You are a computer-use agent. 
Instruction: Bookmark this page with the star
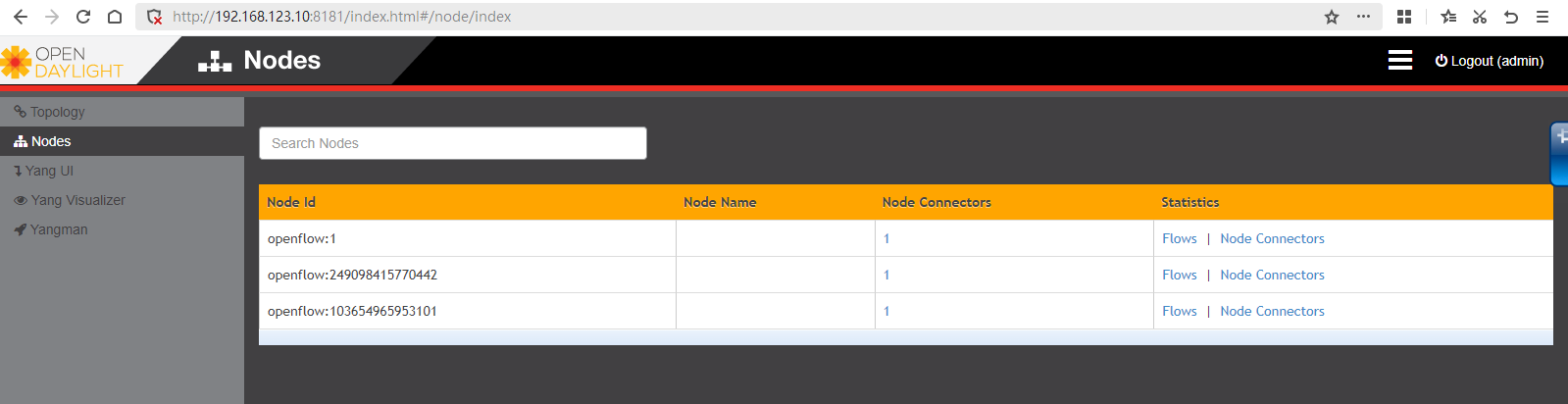(1332, 17)
